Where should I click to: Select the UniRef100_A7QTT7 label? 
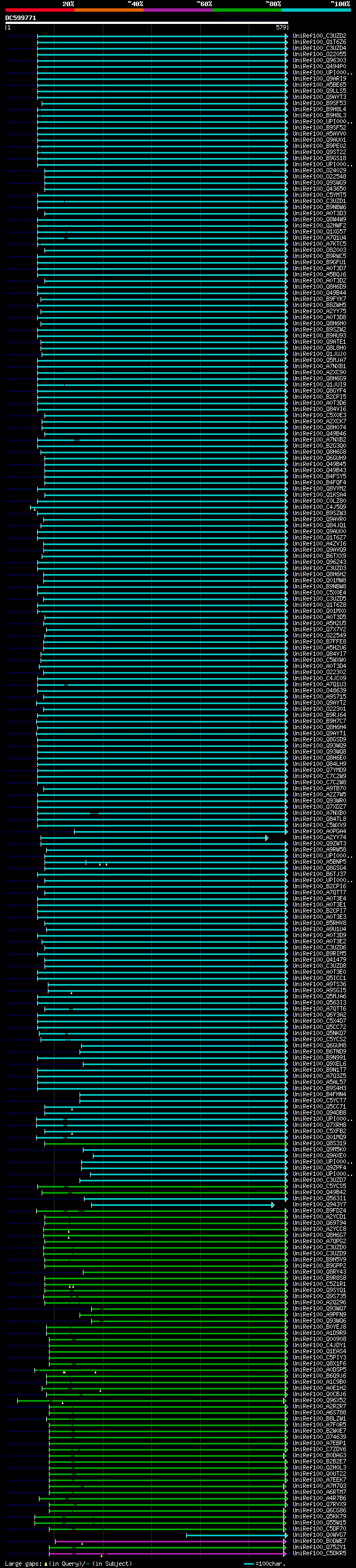(x=319, y=892)
